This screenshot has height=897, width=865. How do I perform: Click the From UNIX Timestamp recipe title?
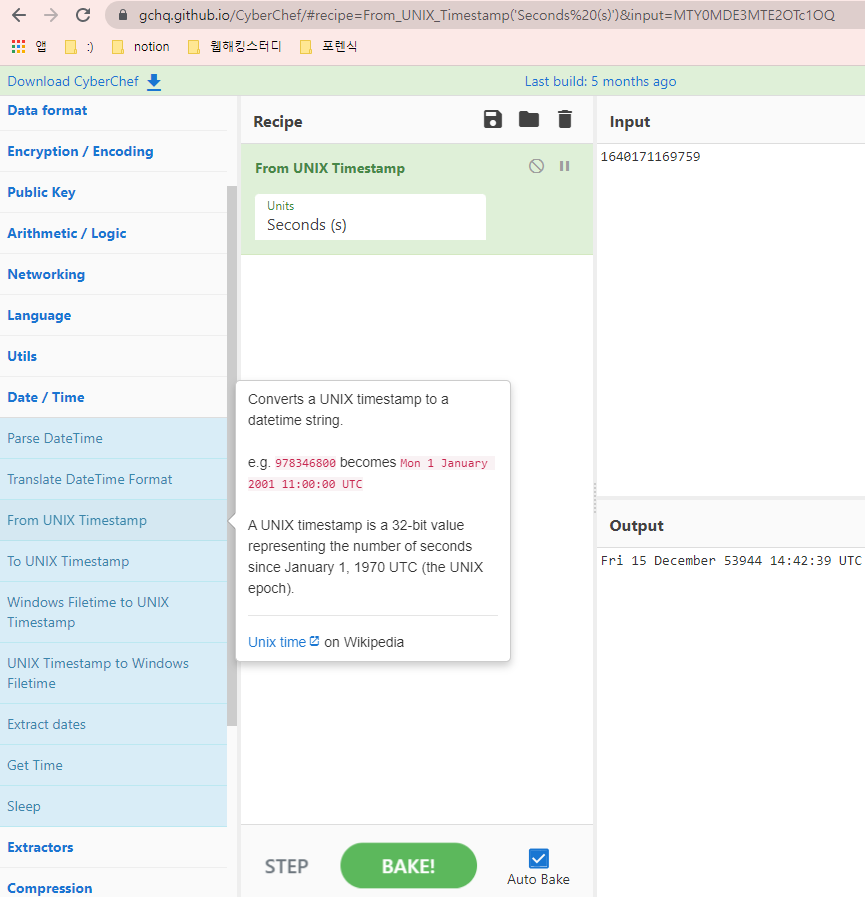click(330, 169)
